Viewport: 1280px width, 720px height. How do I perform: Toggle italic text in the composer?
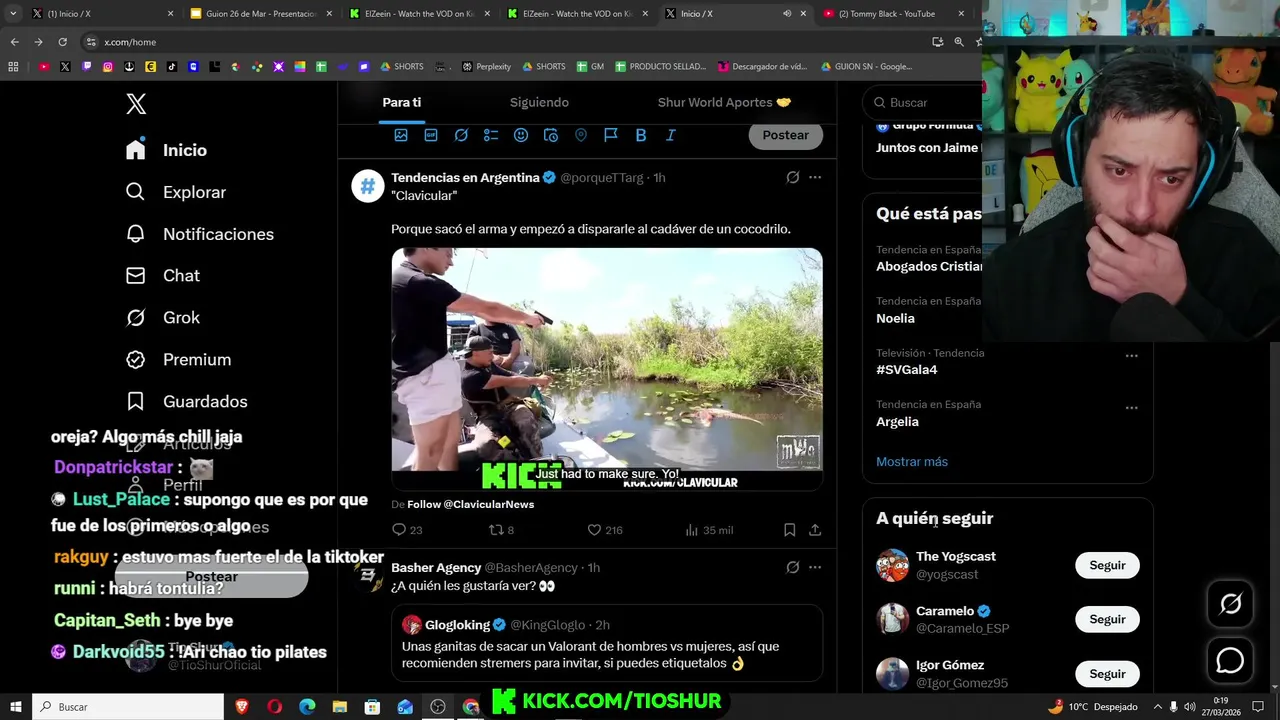[671, 135]
